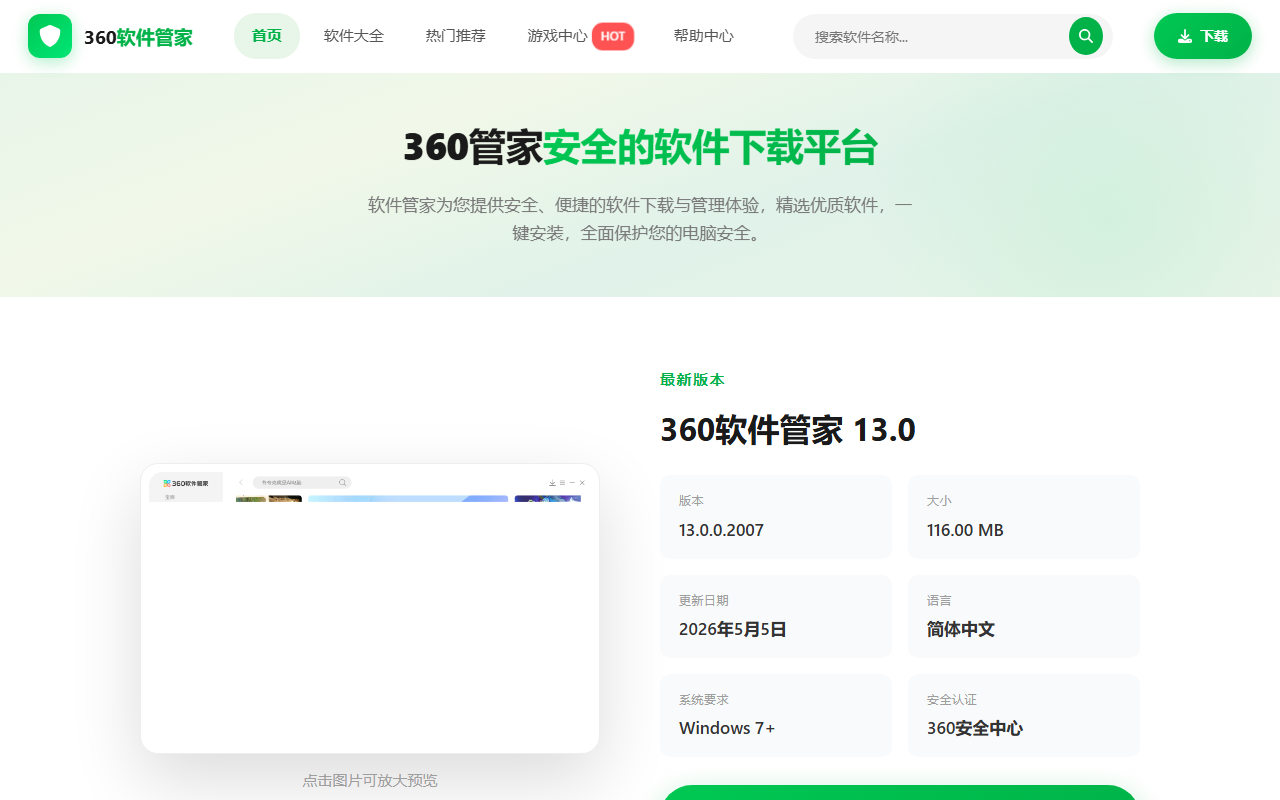
Task: Click the size value 116.00 MB
Action: (965, 530)
